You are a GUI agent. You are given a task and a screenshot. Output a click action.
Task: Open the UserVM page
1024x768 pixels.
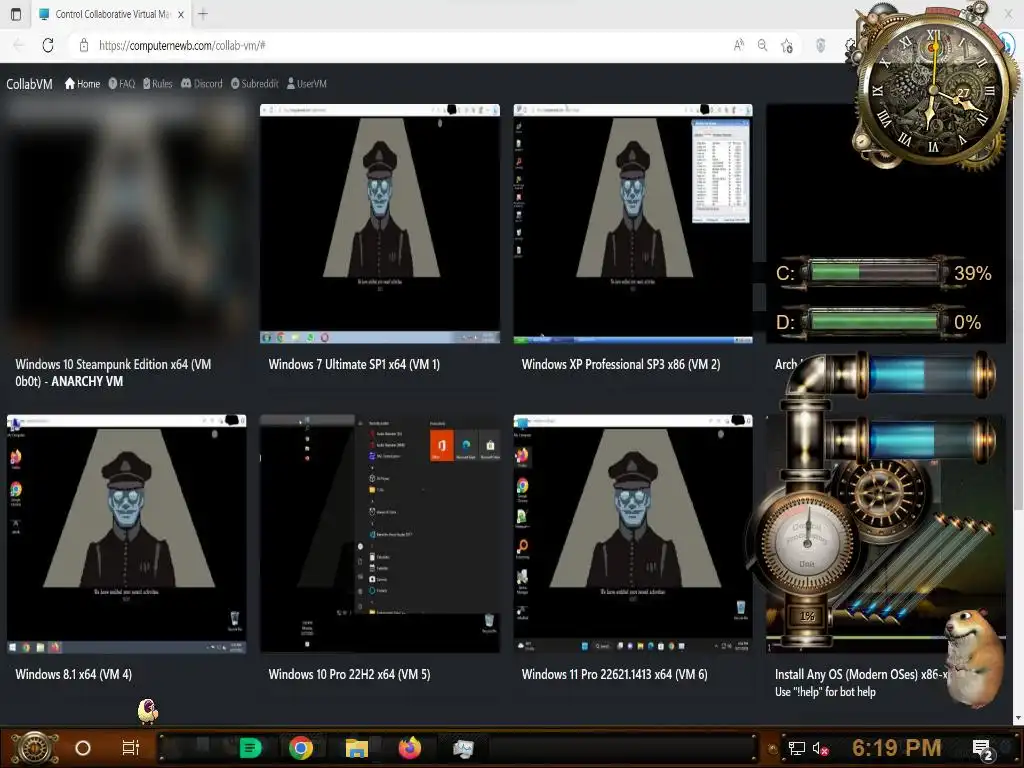306,84
